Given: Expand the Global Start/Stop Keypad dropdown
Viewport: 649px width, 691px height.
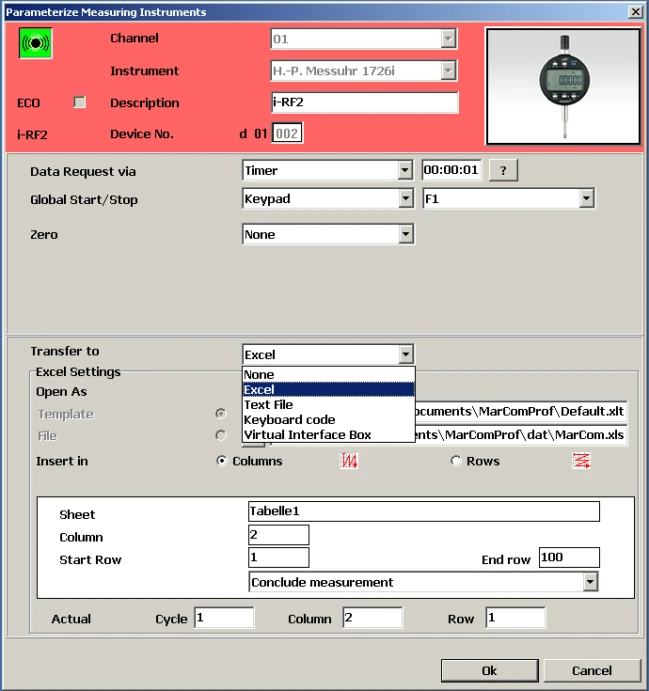Looking at the screenshot, I should tap(405, 199).
